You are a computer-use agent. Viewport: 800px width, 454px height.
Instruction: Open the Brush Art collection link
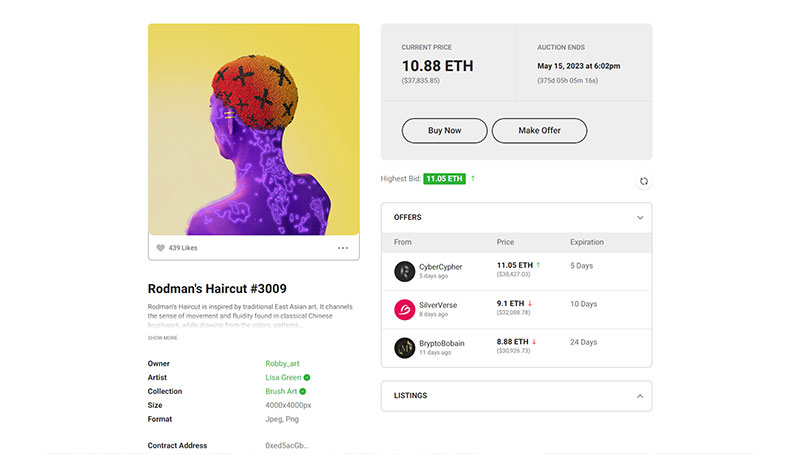(x=281, y=391)
